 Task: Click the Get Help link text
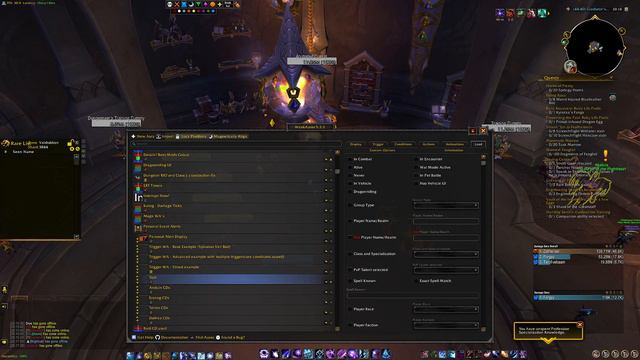[145, 338]
